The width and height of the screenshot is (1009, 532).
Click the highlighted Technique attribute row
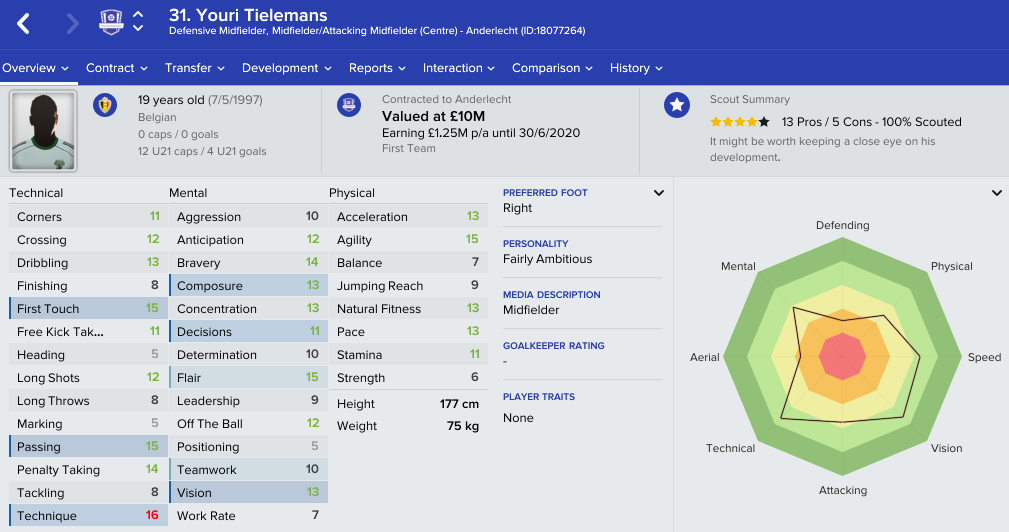click(x=88, y=516)
